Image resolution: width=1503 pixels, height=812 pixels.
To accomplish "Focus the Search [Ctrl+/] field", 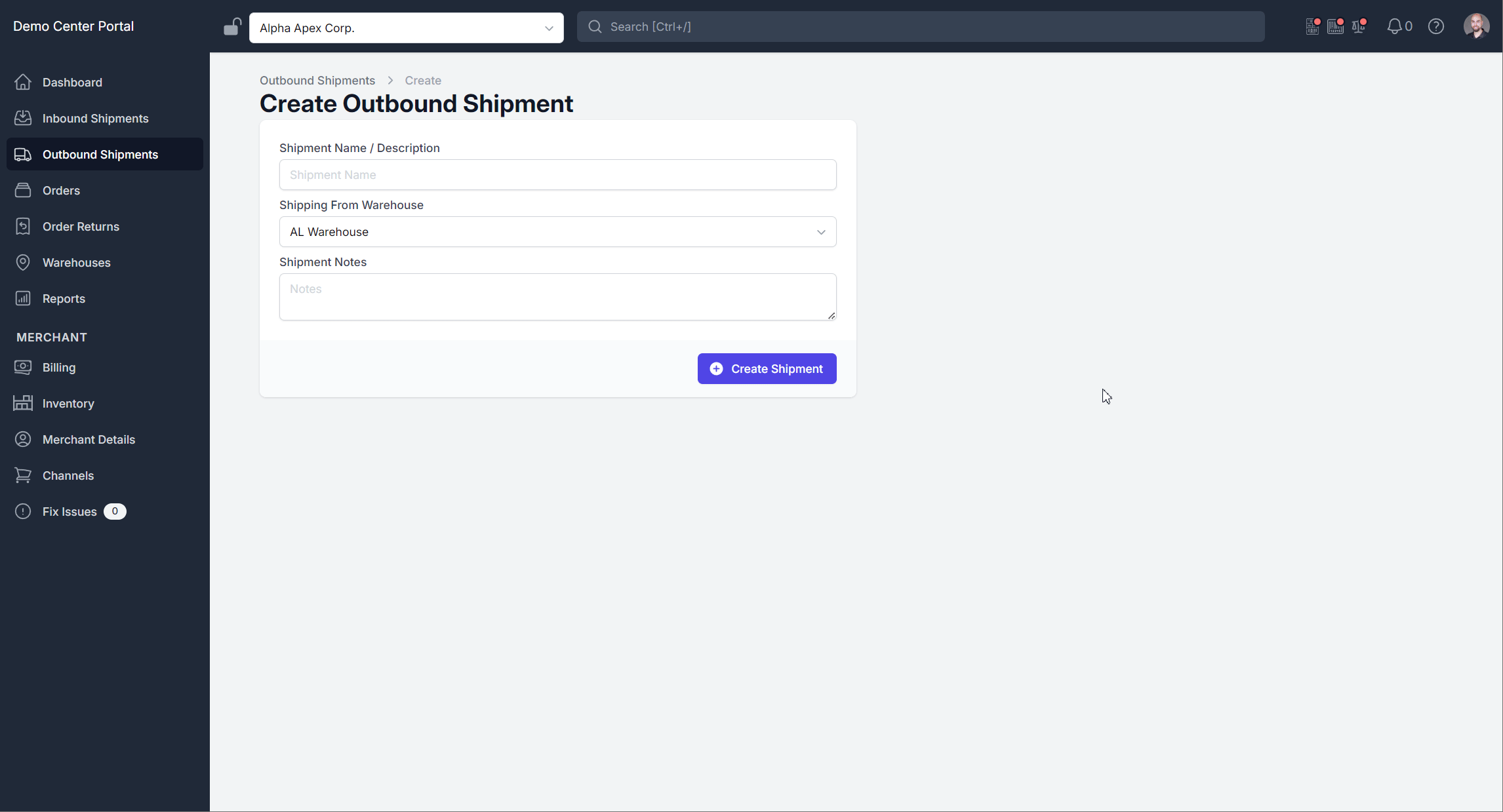I will 921,26.
